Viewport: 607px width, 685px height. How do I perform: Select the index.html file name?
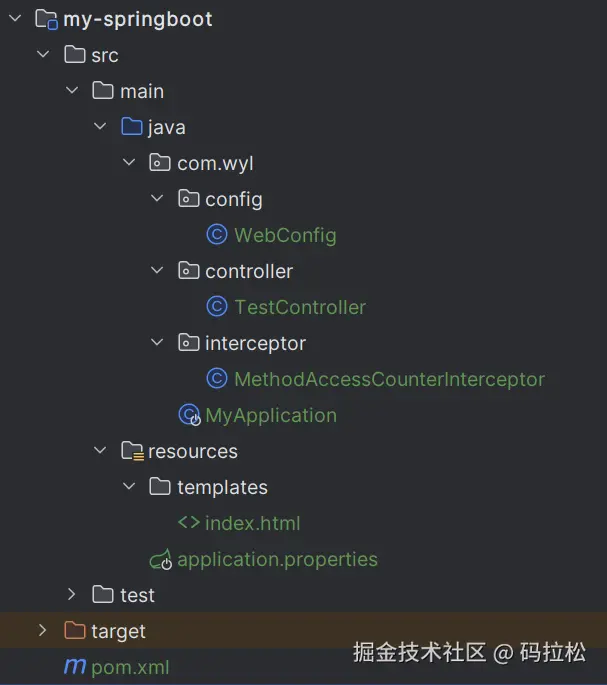tap(252, 523)
